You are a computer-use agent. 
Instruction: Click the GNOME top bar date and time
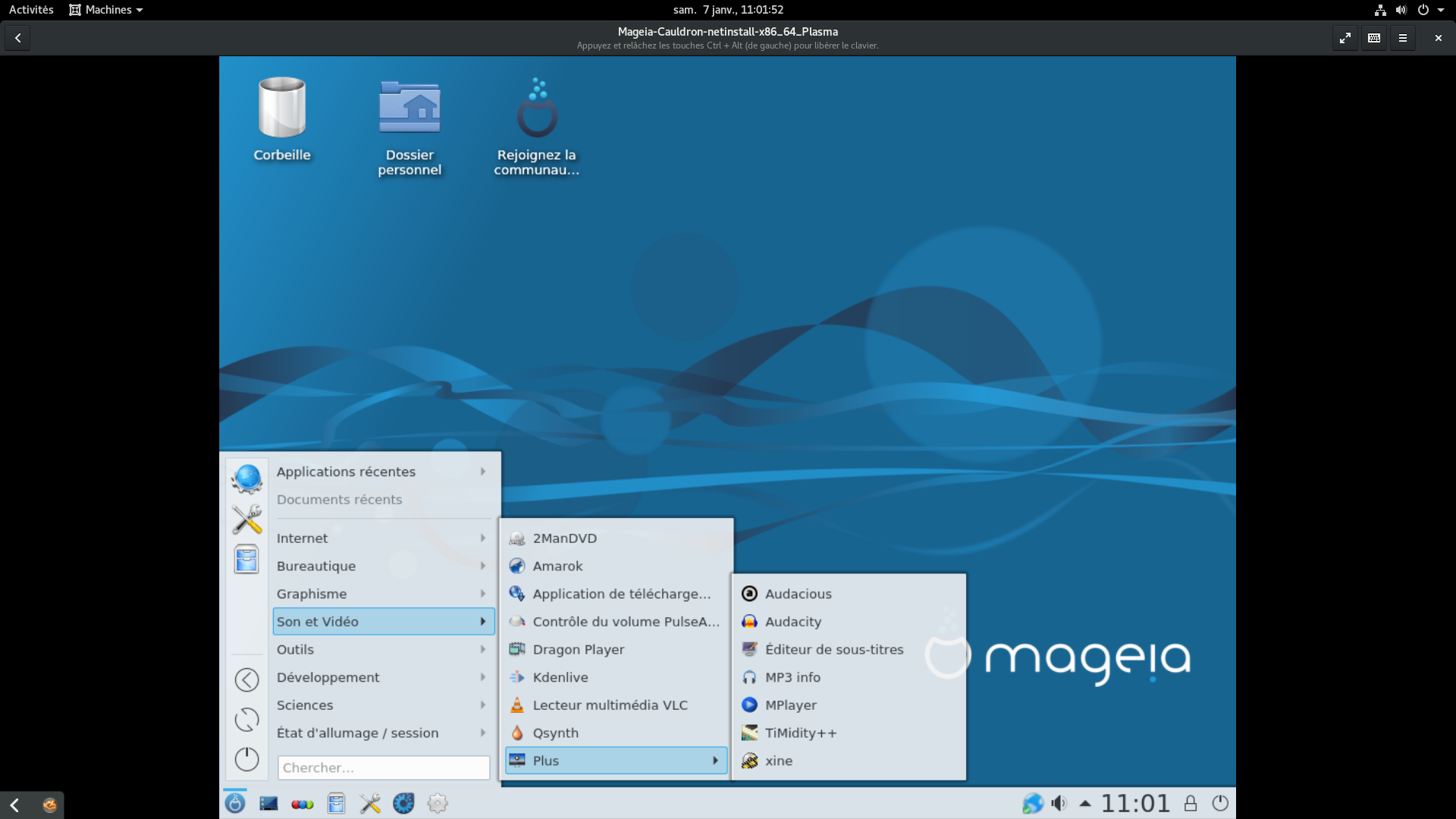point(728,10)
